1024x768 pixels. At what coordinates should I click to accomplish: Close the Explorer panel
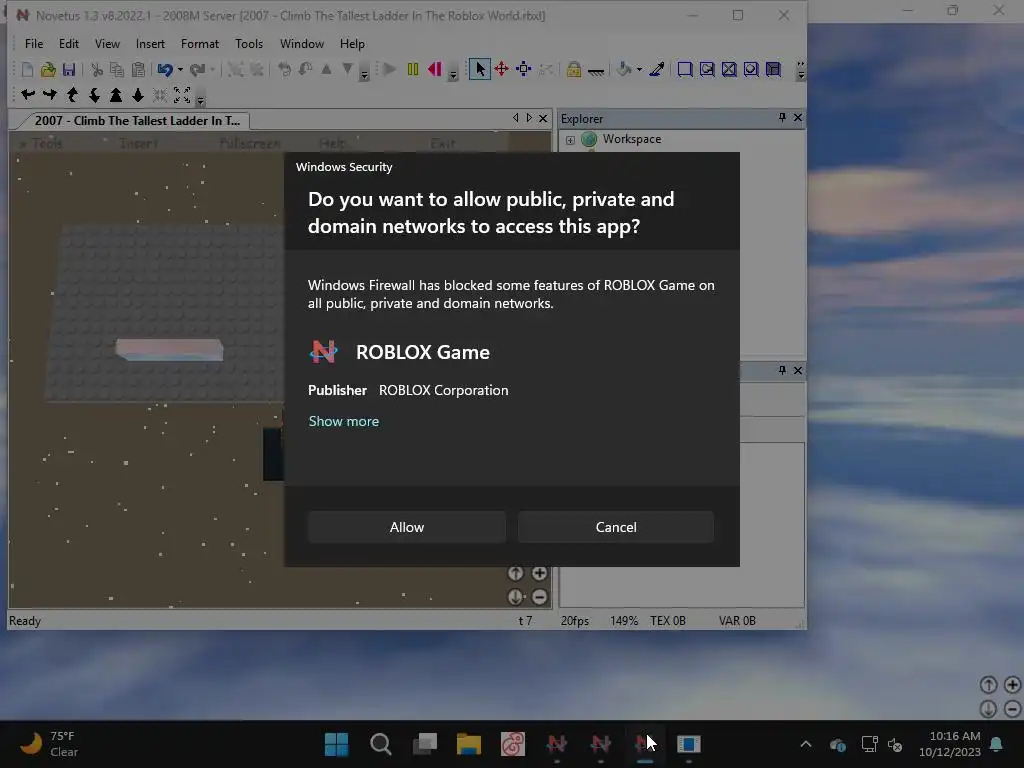pos(797,118)
